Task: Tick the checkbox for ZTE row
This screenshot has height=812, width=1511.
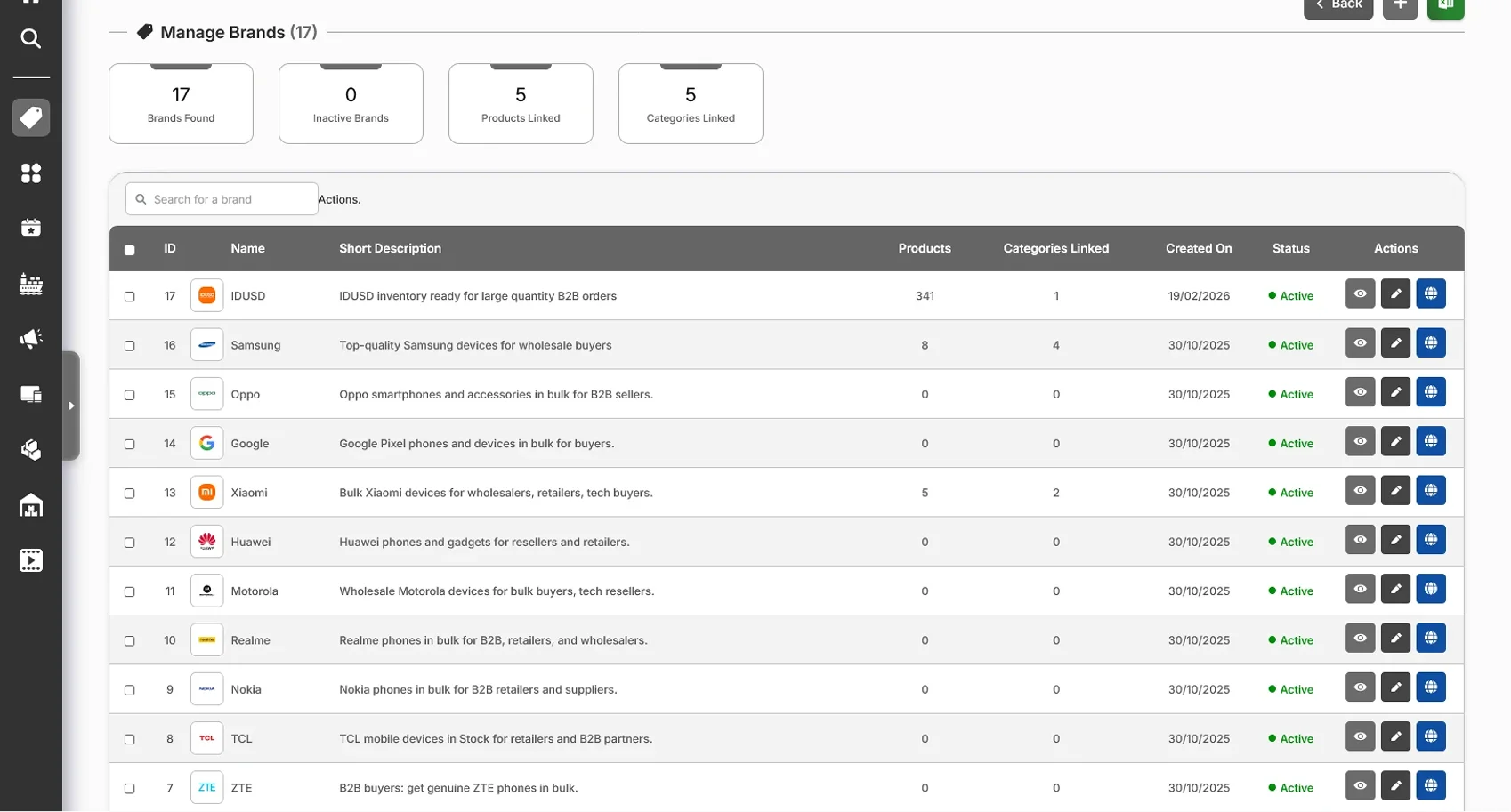Action: (x=130, y=788)
